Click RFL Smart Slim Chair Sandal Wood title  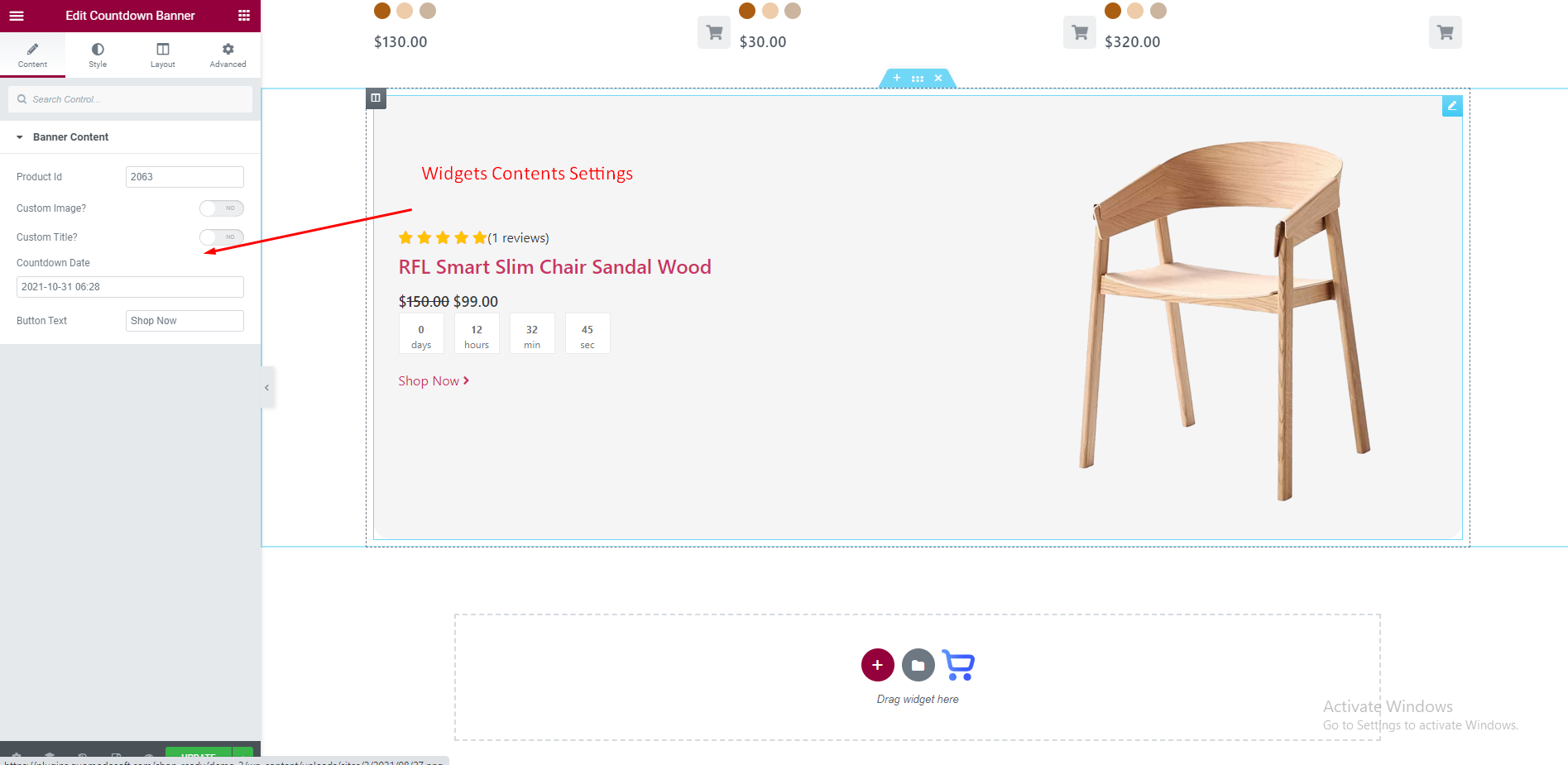point(554,267)
